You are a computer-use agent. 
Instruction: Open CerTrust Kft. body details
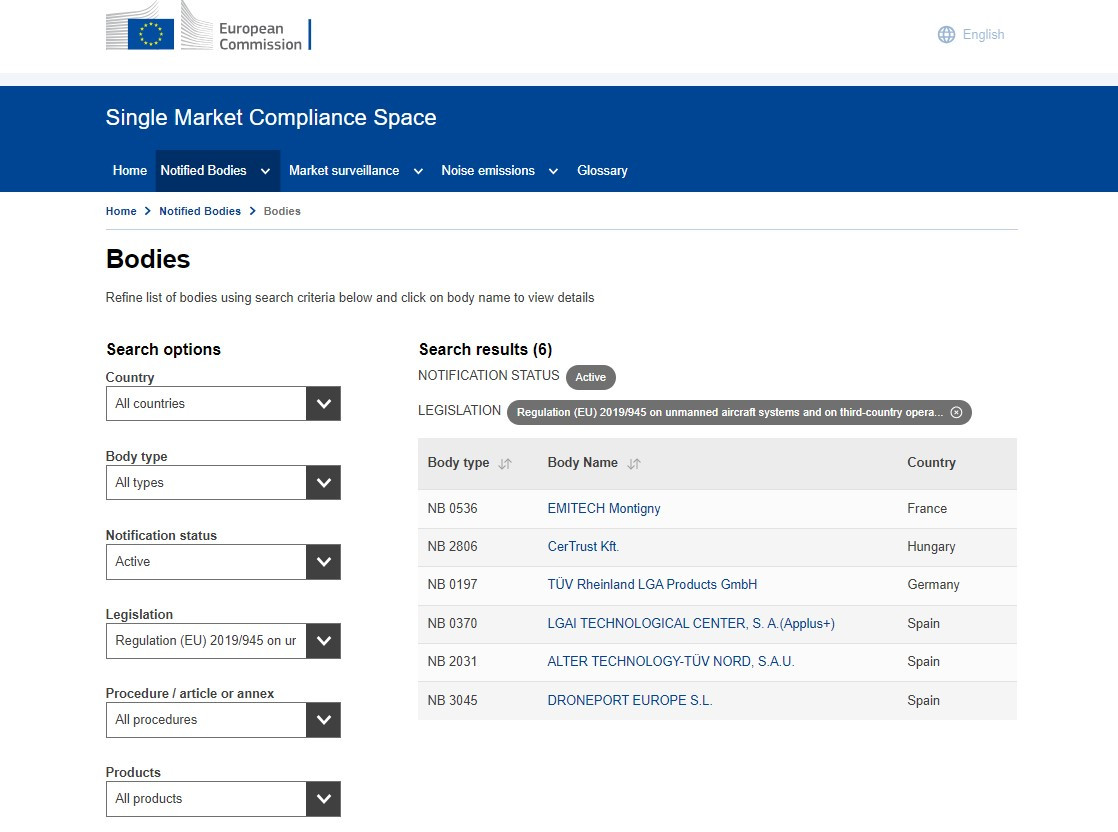(583, 546)
